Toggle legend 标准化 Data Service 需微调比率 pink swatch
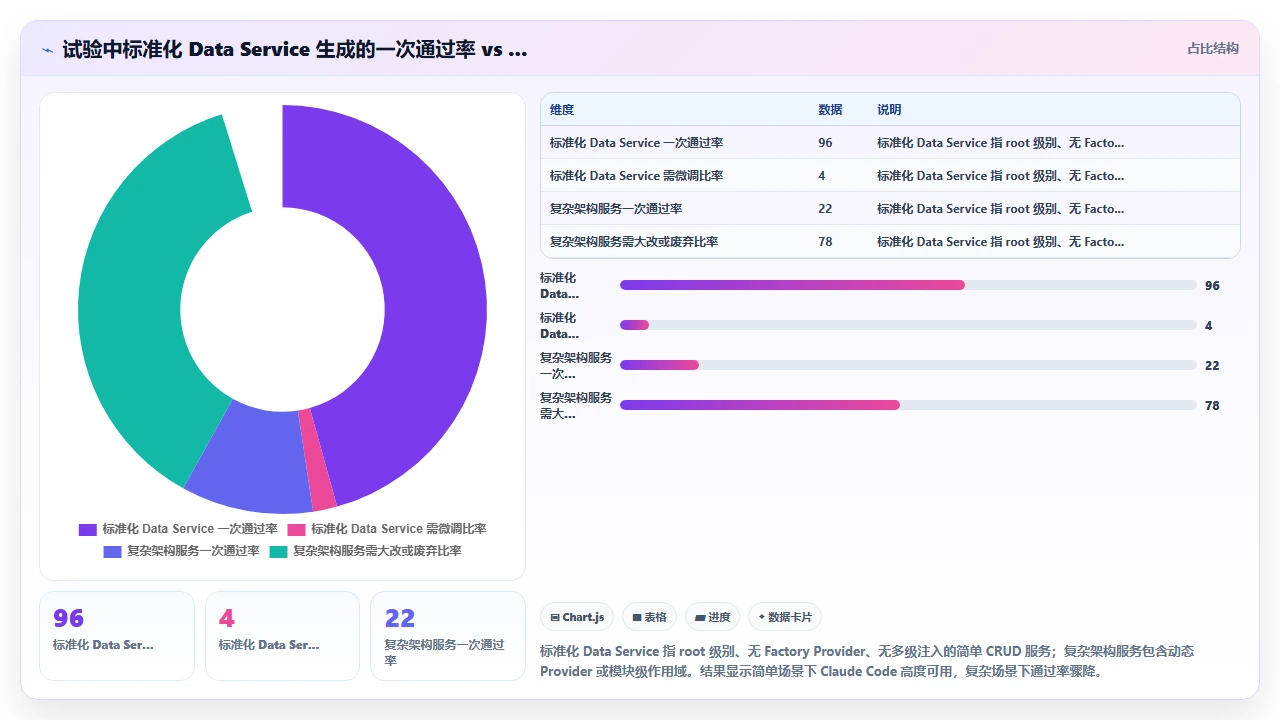 tap(296, 529)
